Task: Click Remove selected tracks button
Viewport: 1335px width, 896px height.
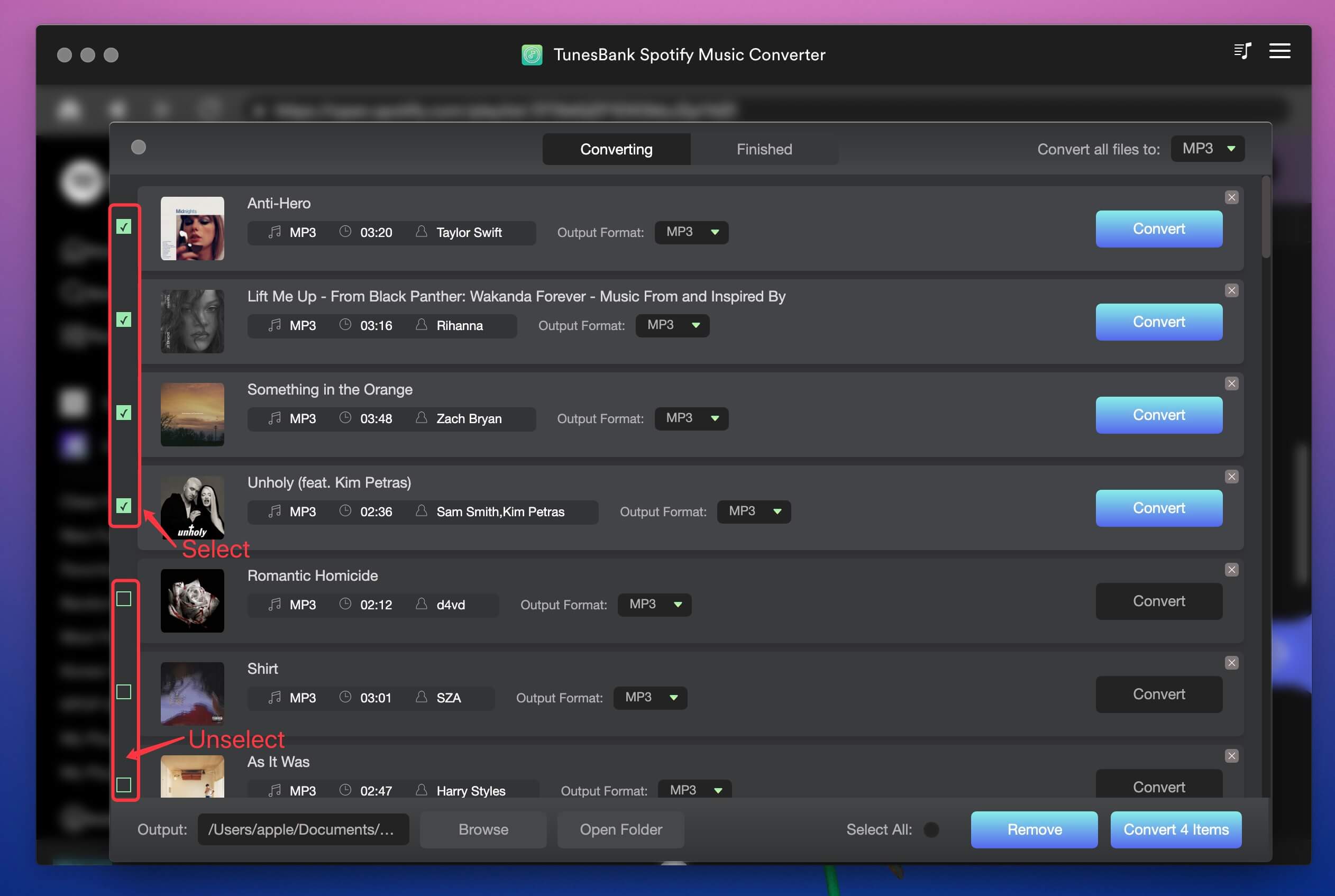Action: 1034,829
